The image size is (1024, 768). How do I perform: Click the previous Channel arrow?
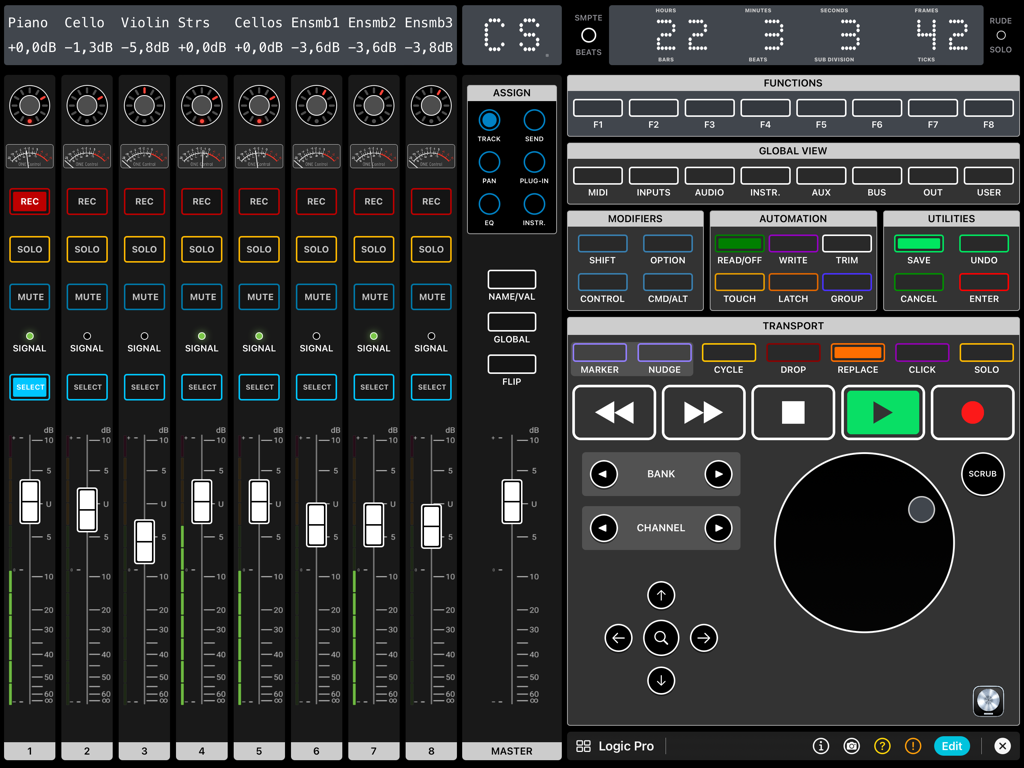[603, 528]
